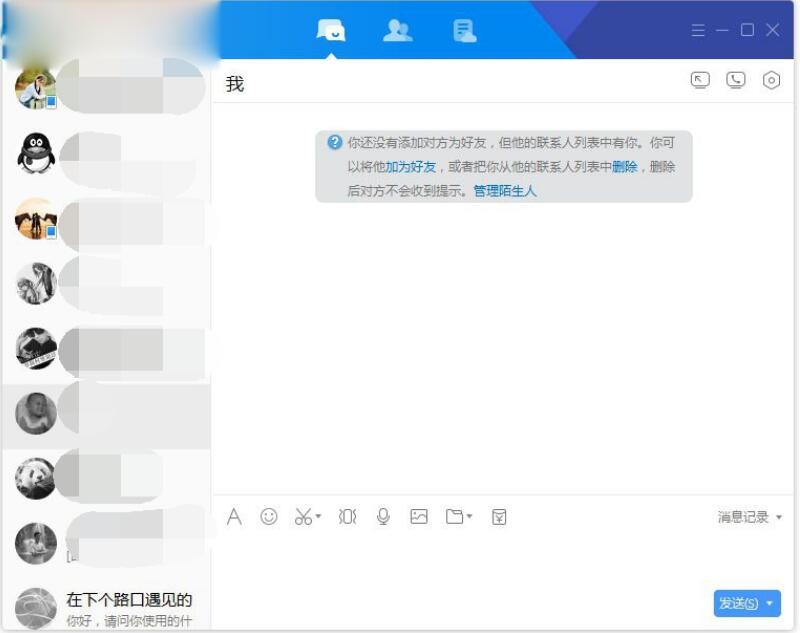The width and height of the screenshot is (800, 633).
Task: Insert a picture into the chat
Action: 419,517
